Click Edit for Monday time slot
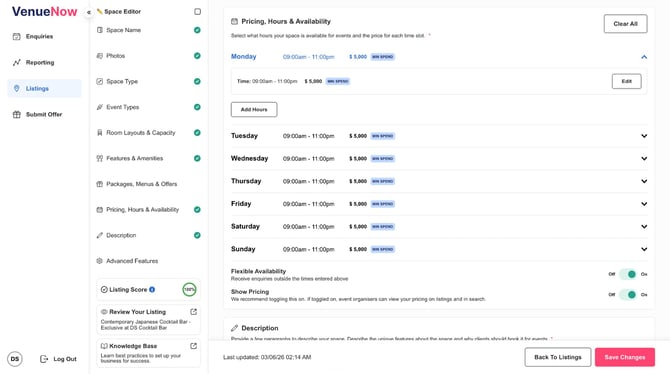670x374 pixels. point(626,81)
